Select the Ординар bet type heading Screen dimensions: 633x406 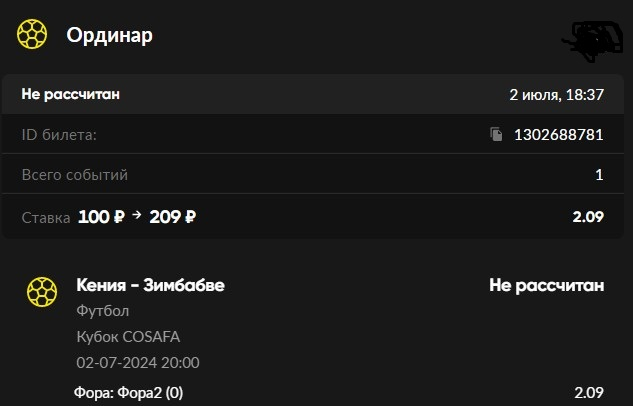tap(109, 36)
